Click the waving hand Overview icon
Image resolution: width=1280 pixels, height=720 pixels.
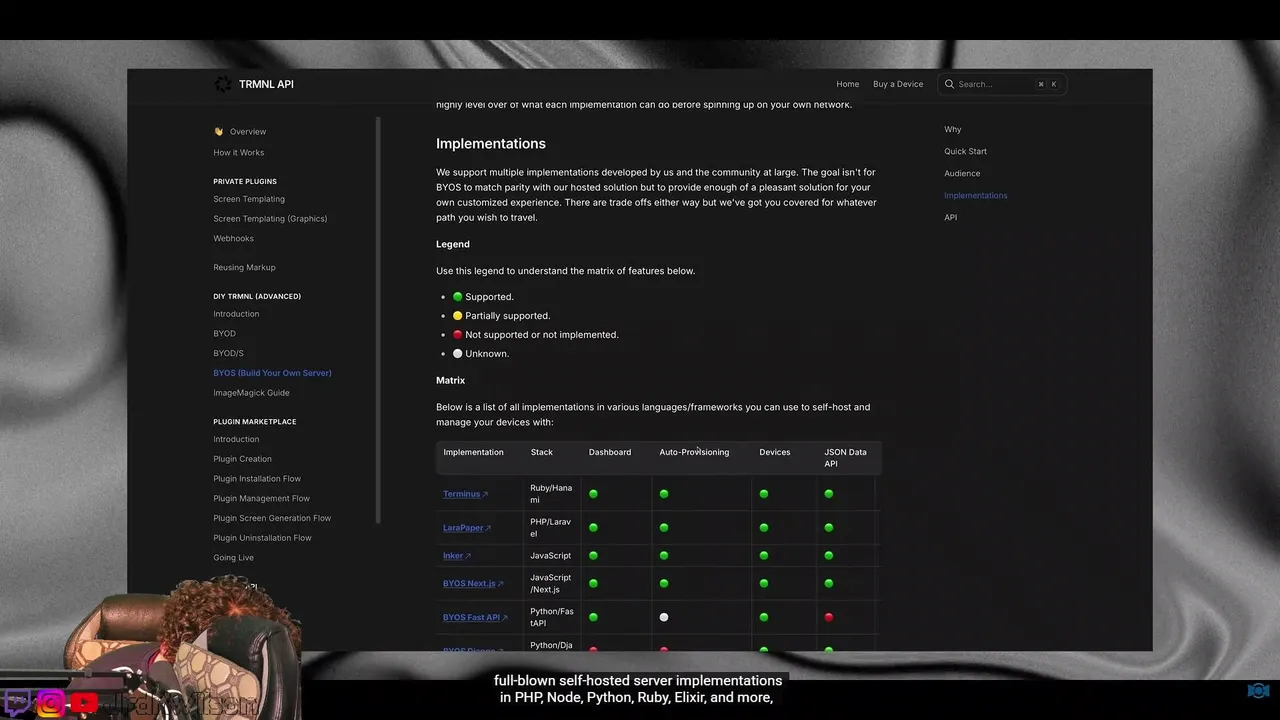pos(219,131)
